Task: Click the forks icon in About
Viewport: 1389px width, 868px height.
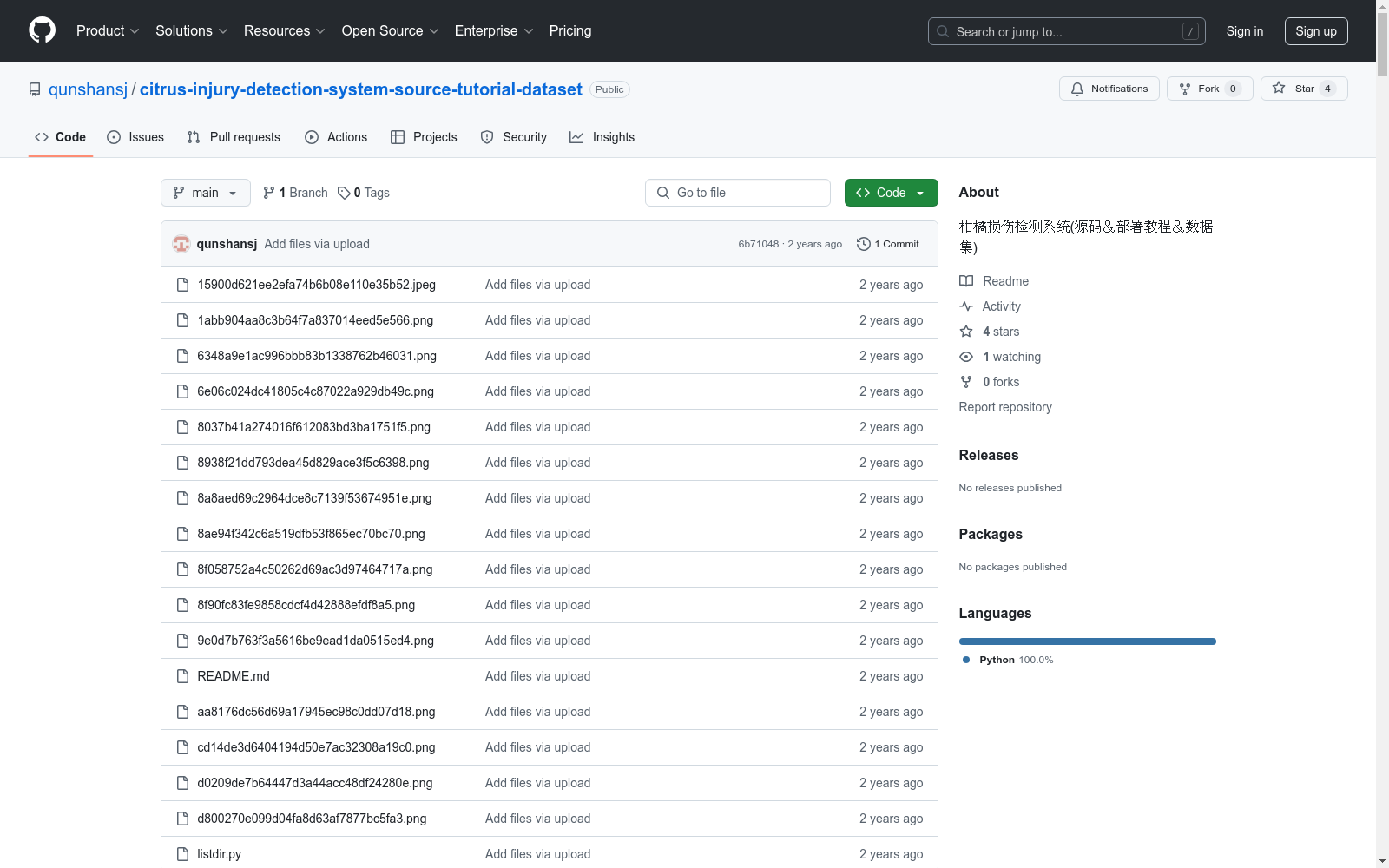Action: pos(966,382)
